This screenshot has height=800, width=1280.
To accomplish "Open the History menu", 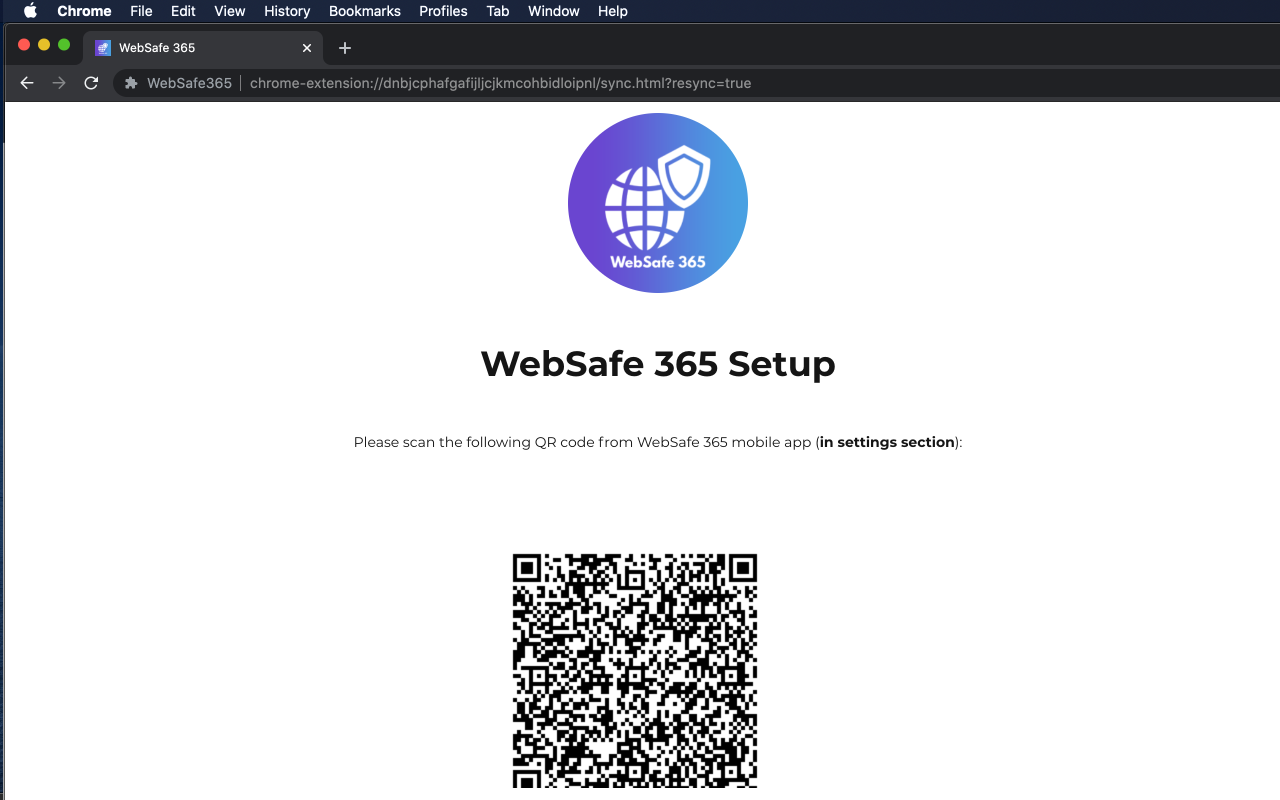I will coord(287,11).
